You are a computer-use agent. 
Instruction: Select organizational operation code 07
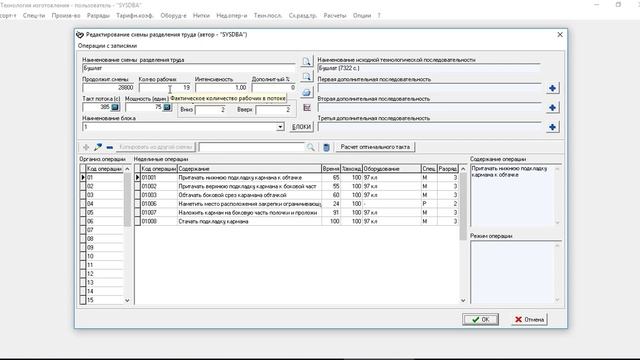pyautogui.click(x=104, y=230)
